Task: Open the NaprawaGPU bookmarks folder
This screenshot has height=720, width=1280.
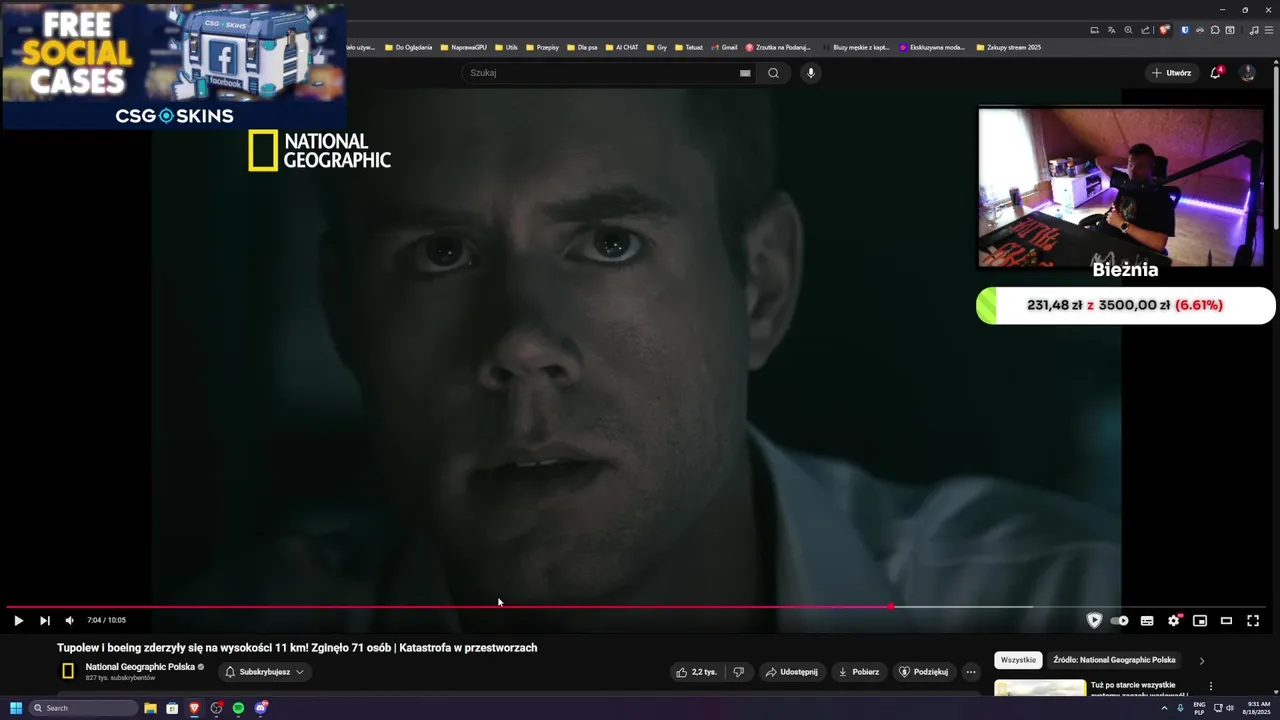Action: (463, 47)
